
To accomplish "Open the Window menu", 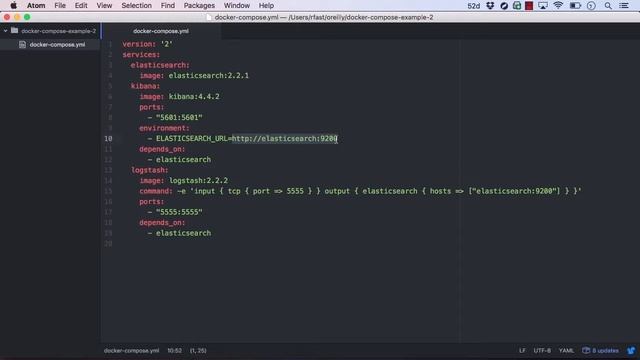I will [237, 6].
